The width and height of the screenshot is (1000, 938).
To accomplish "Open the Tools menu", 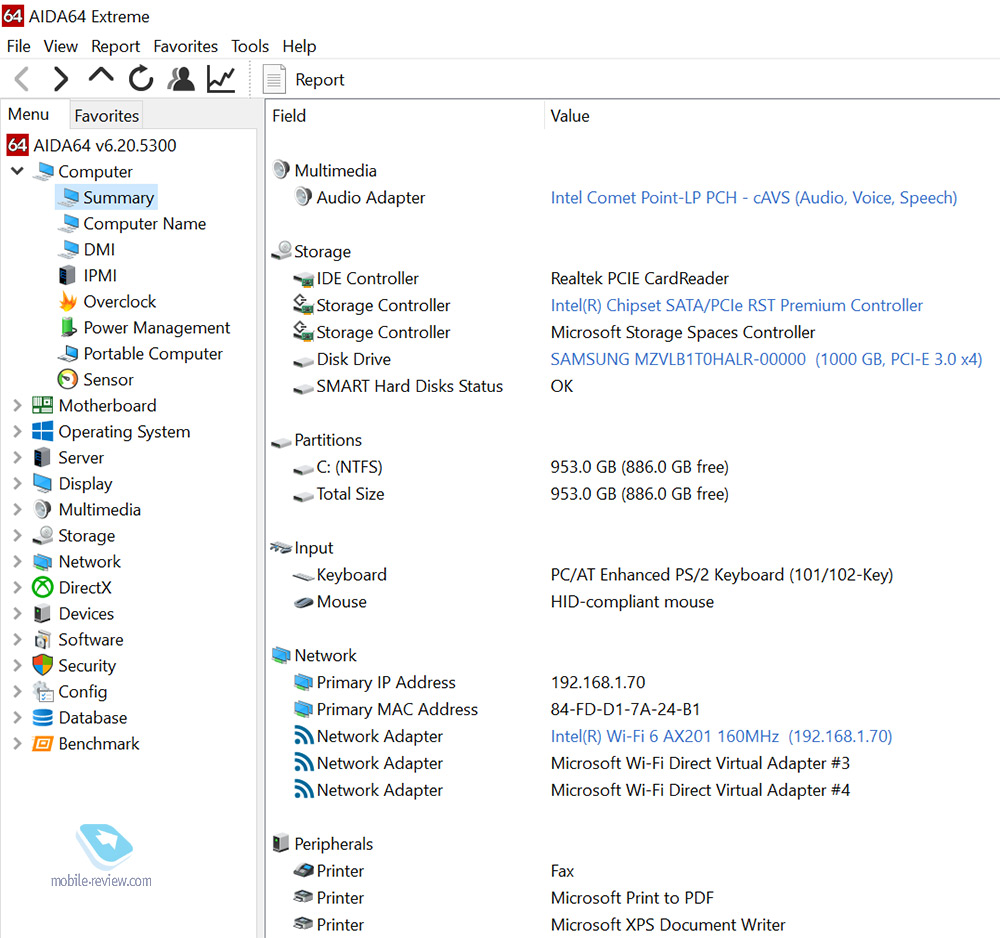I will click(250, 47).
